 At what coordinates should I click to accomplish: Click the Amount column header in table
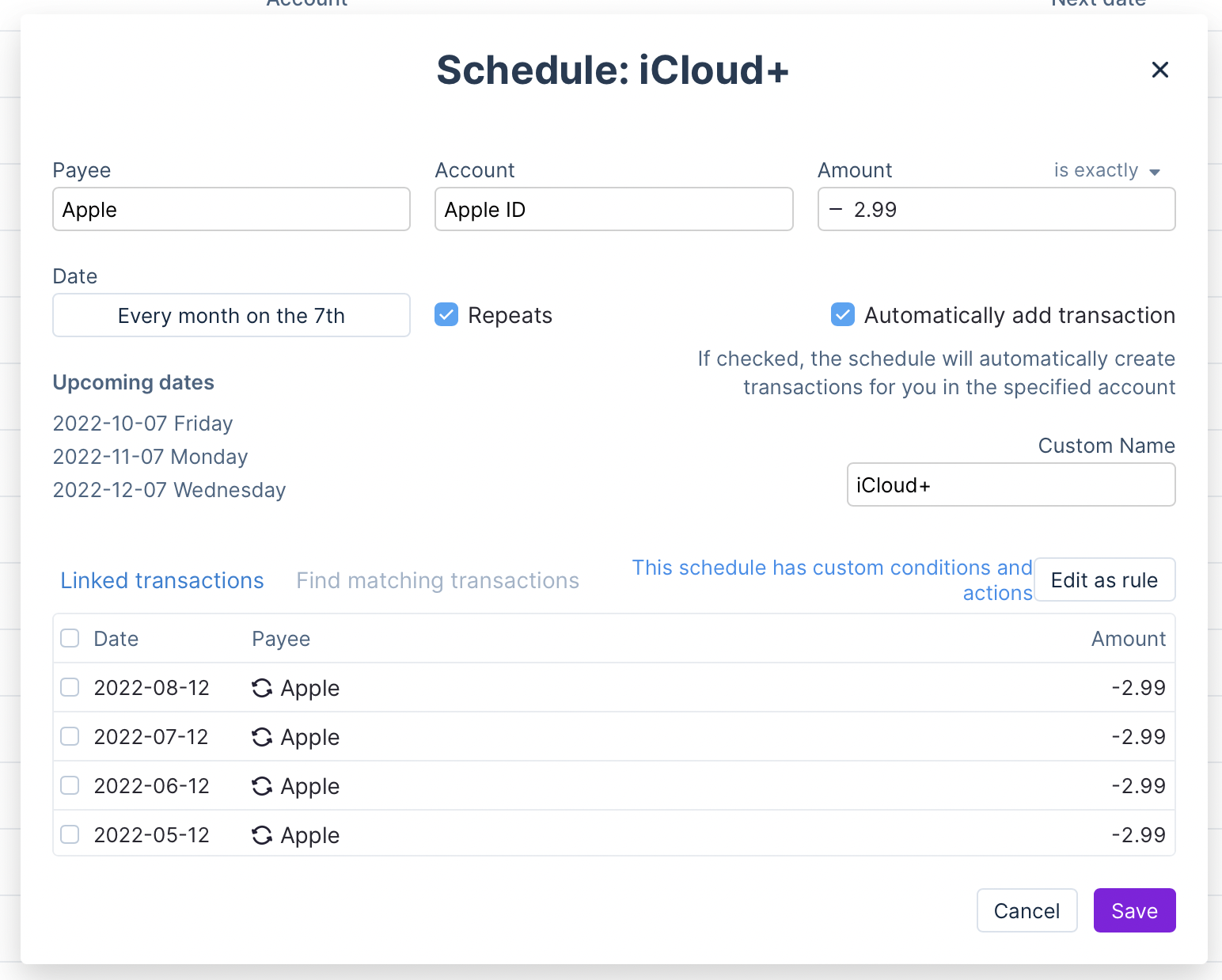[1129, 639]
